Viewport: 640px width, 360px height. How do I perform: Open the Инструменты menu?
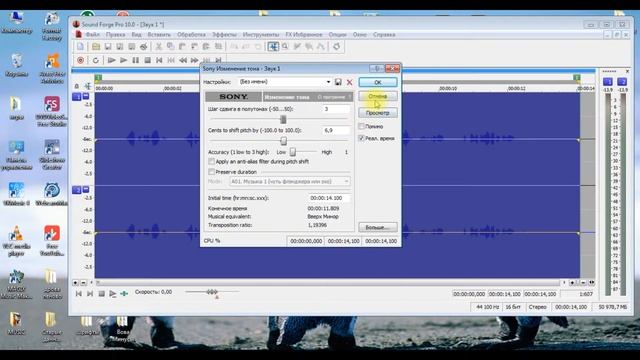click(261, 35)
